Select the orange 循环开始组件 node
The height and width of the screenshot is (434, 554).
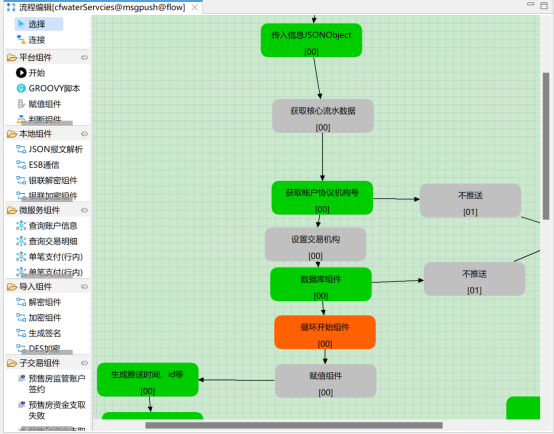tap(325, 332)
